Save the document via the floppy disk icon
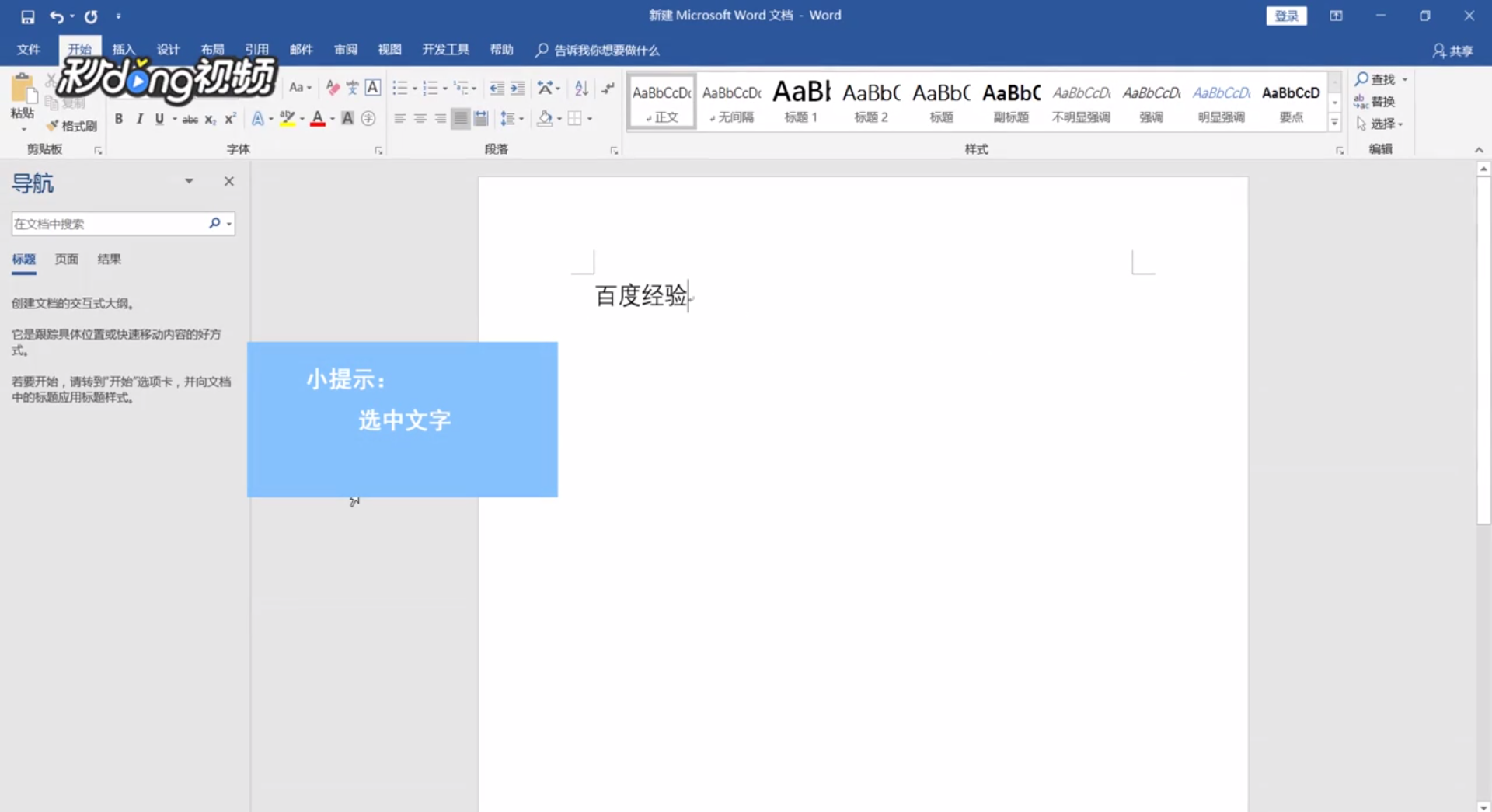1492x812 pixels. pos(28,16)
